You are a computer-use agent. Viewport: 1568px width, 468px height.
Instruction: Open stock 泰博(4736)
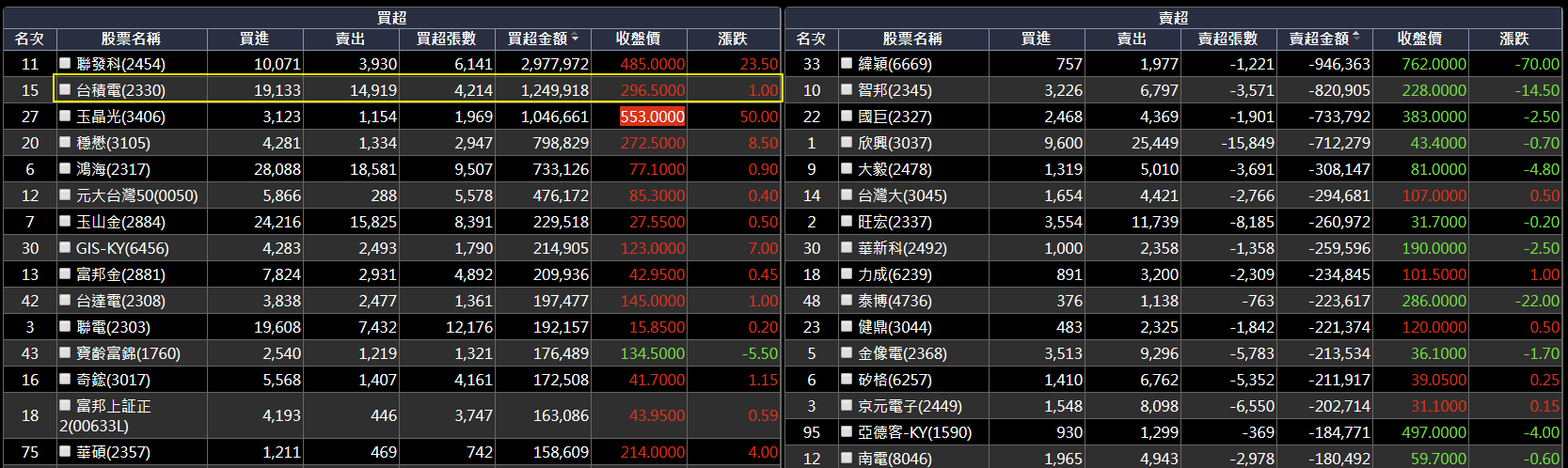click(895, 301)
